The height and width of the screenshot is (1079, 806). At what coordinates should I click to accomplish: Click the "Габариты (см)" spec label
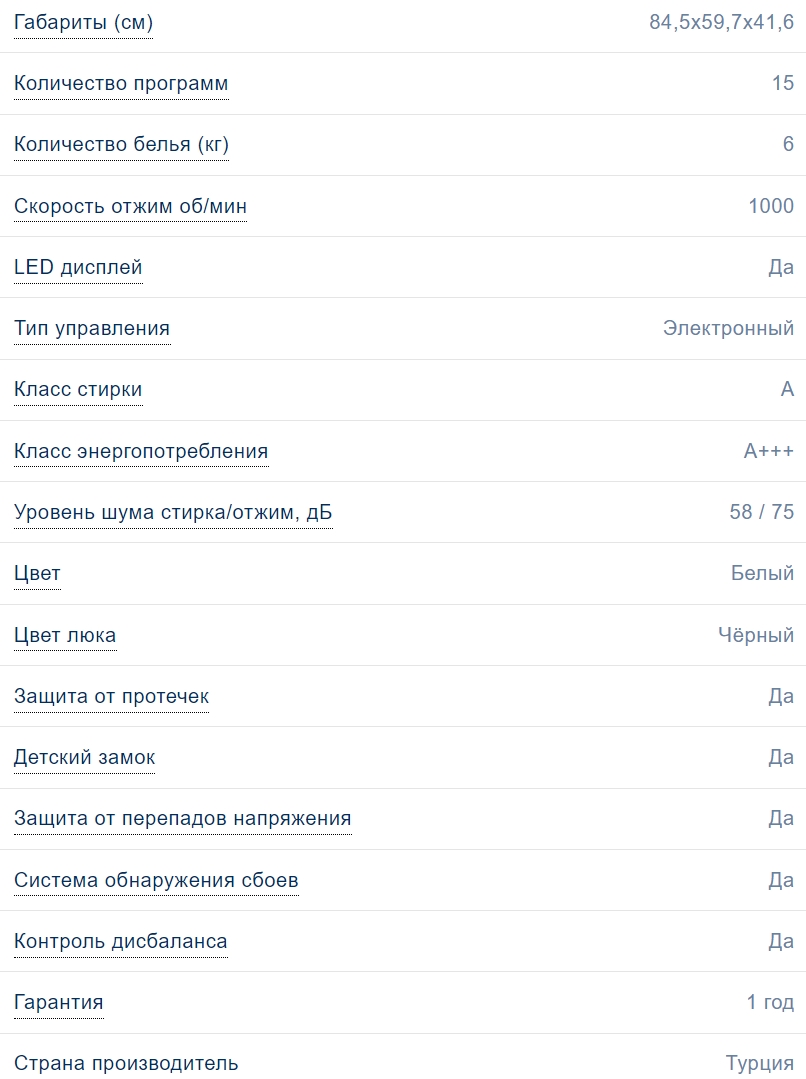tap(83, 22)
